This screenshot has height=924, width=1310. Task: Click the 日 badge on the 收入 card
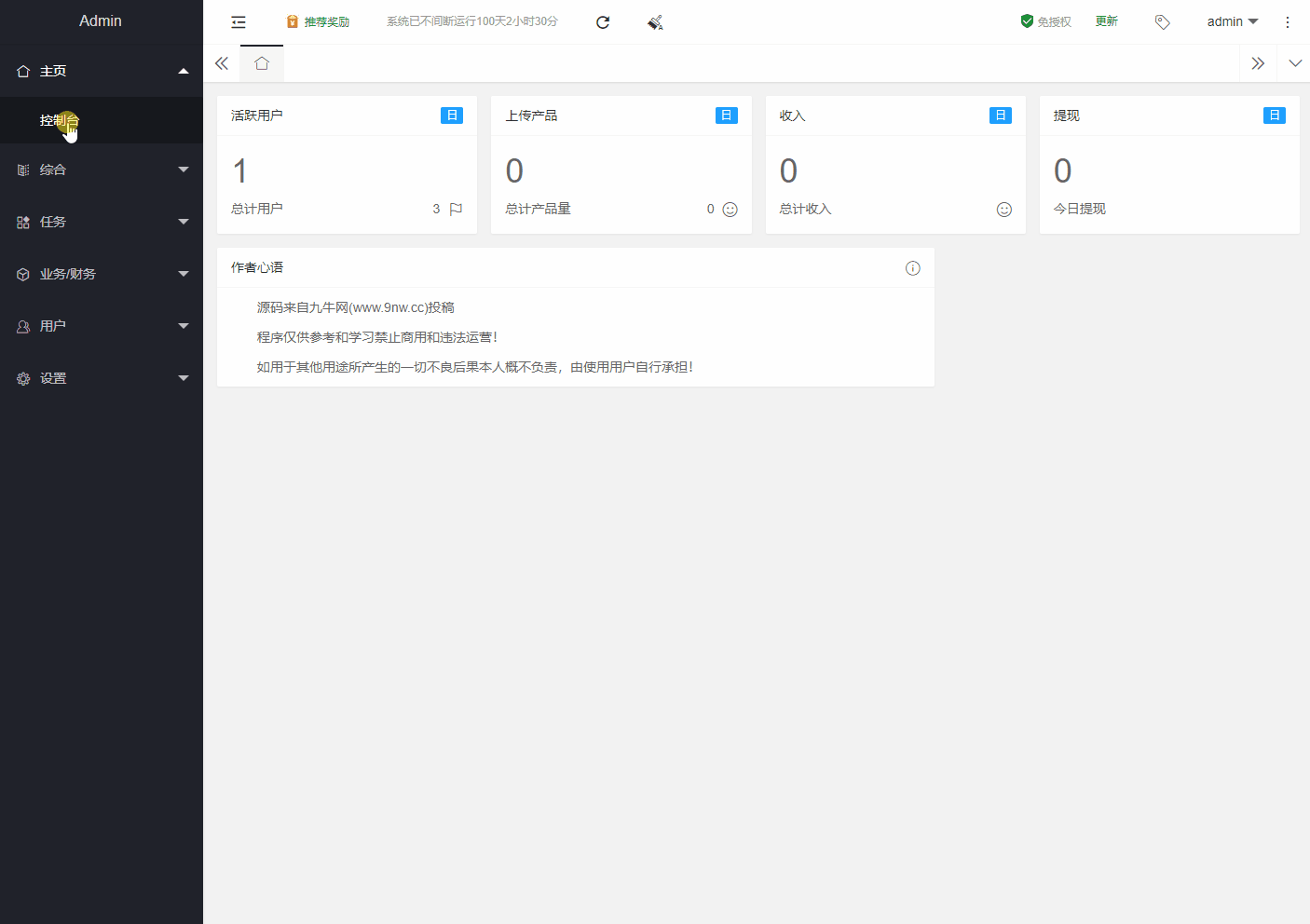(x=1001, y=115)
